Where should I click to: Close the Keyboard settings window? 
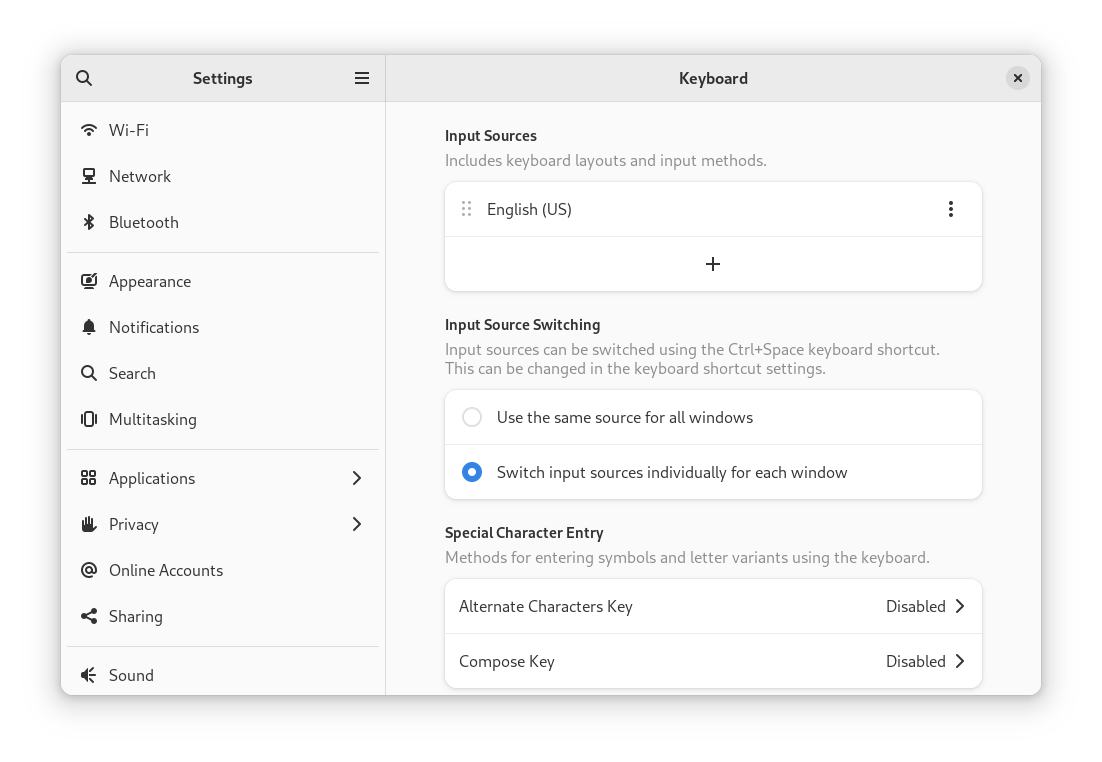(x=1018, y=78)
